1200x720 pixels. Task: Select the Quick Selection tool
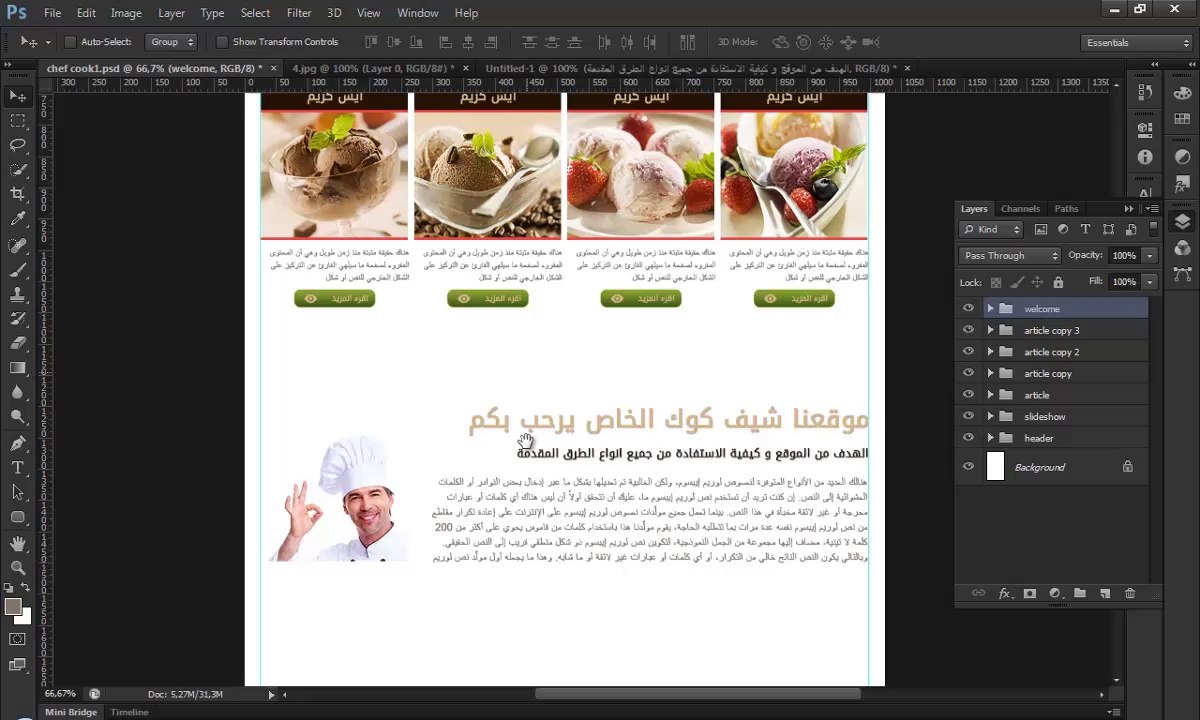(18, 170)
